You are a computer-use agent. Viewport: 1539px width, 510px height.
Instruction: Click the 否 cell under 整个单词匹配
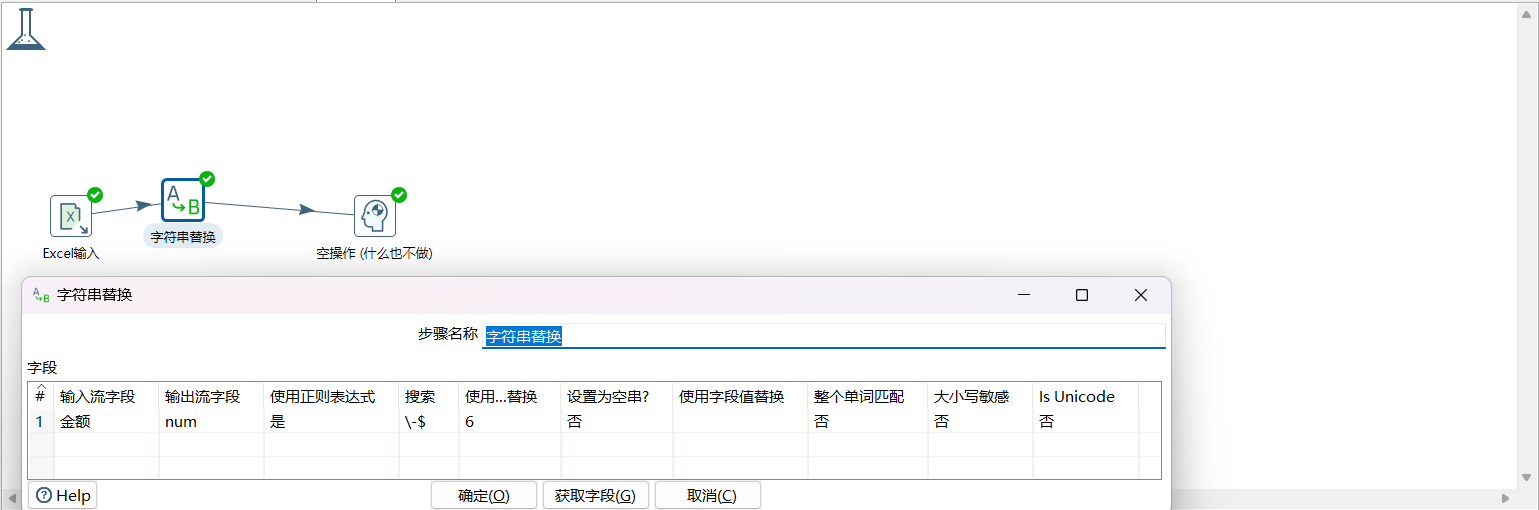[868, 421]
